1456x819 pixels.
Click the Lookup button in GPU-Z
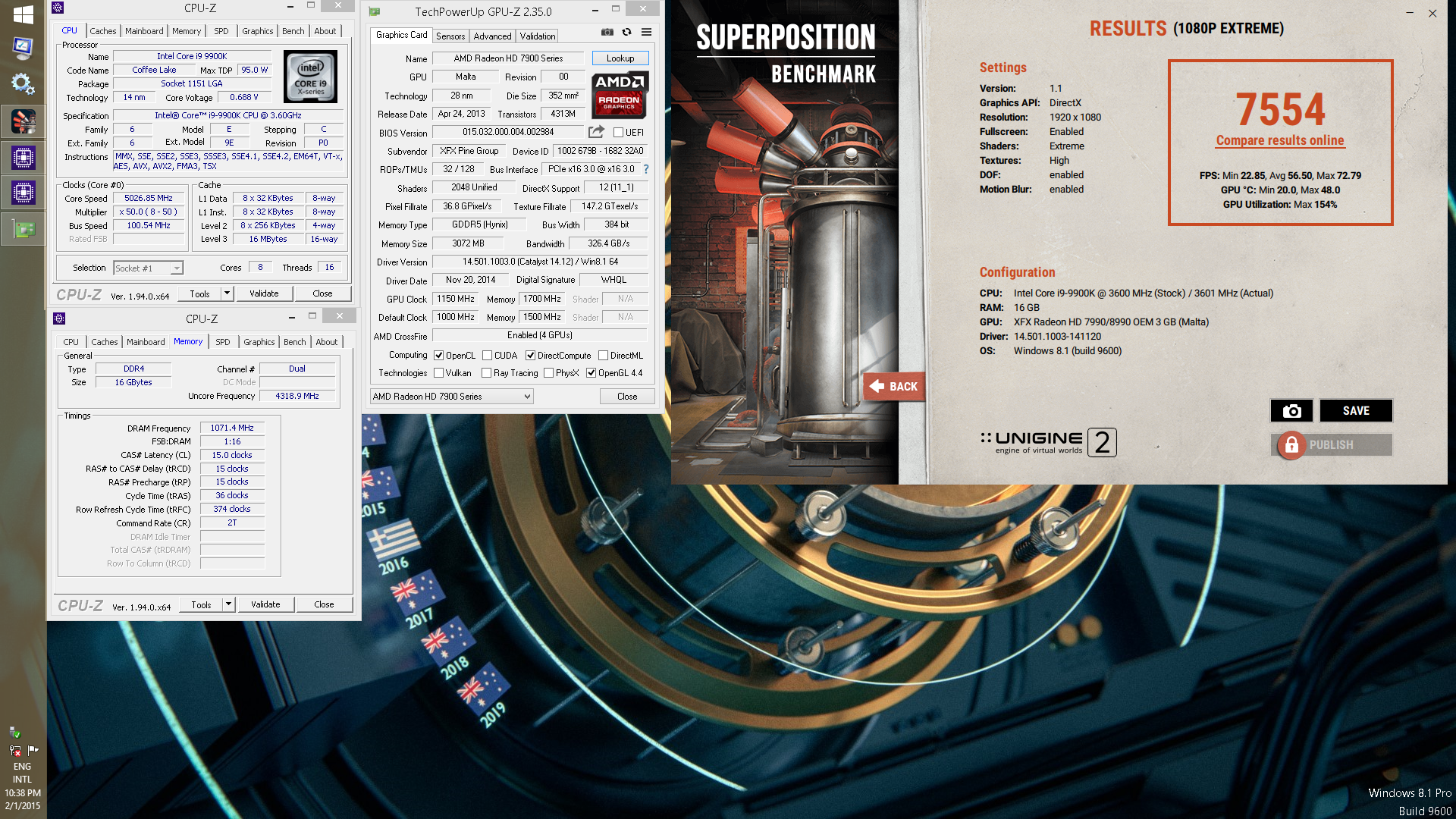pyautogui.click(x=620, y=58)
